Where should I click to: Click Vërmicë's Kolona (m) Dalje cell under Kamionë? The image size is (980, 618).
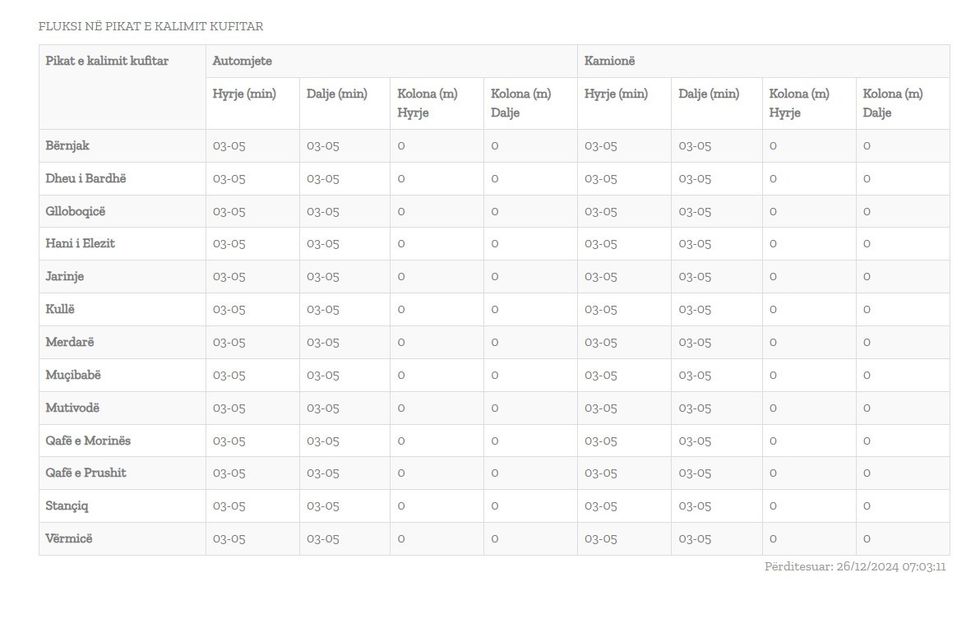point(867,539)
